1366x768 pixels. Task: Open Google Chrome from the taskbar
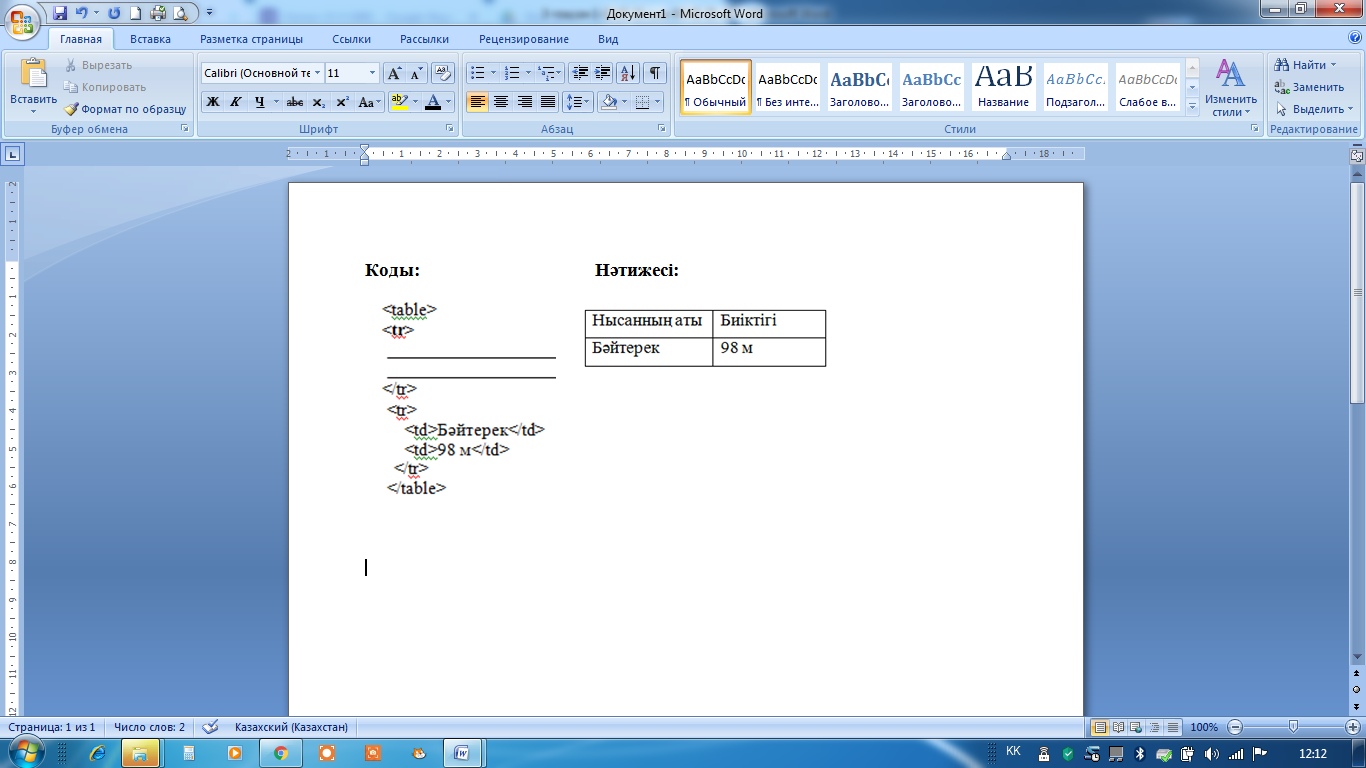[x=280, y=752]
